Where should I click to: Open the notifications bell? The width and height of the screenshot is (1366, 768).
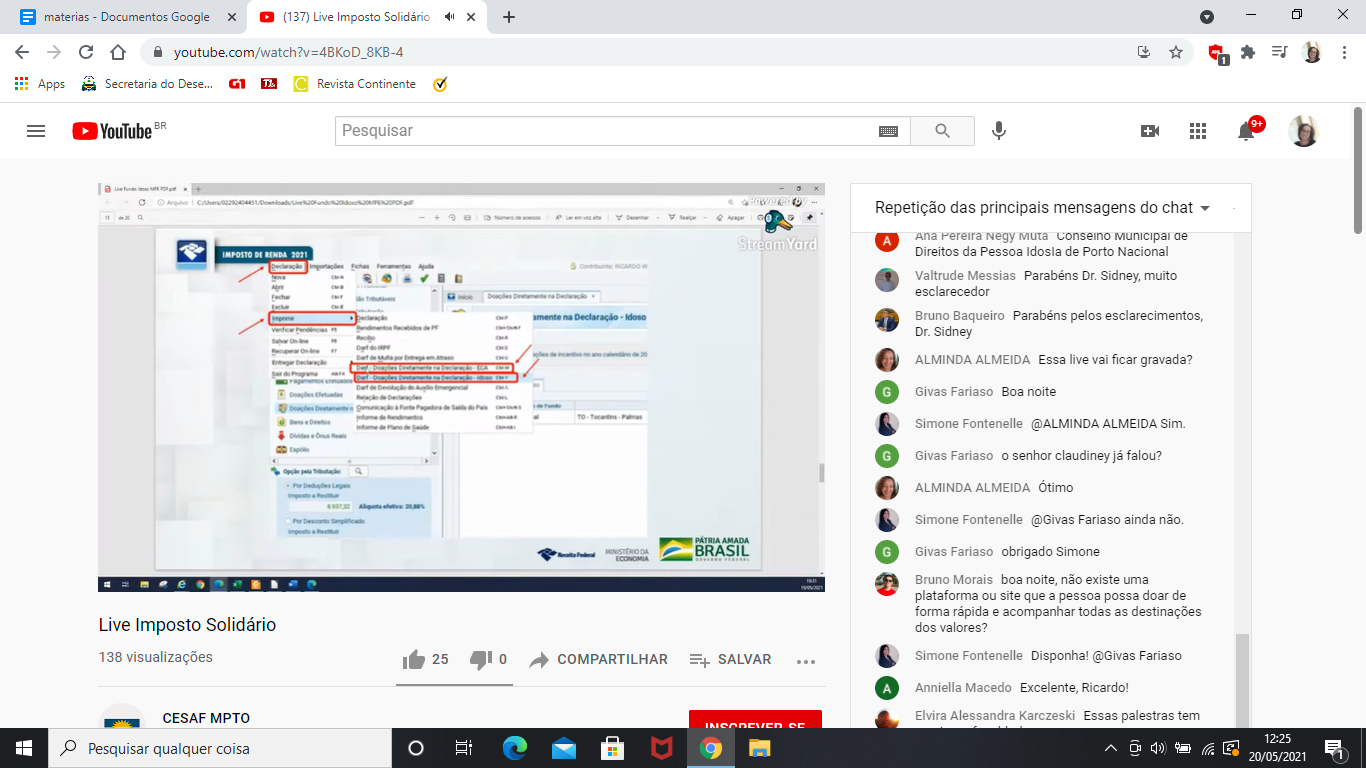1246,131
